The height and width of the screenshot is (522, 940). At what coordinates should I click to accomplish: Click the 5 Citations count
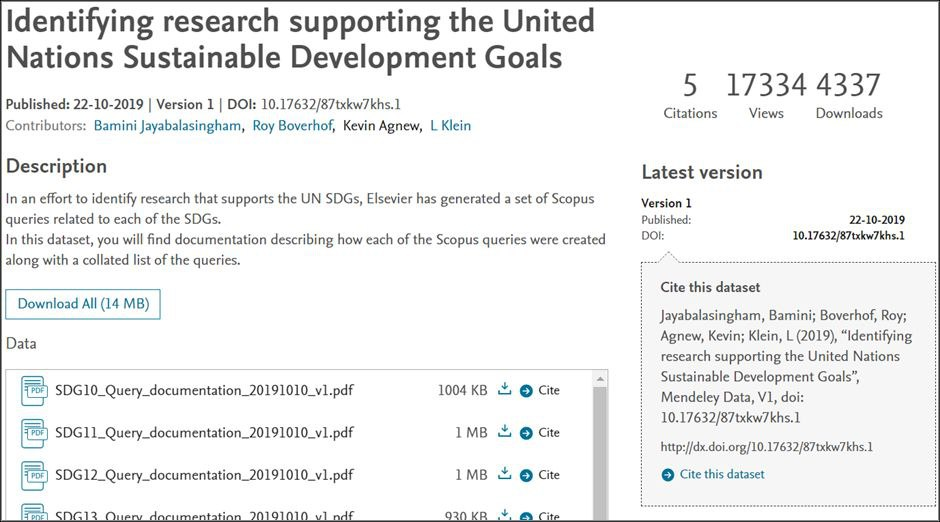coord(690,86)
